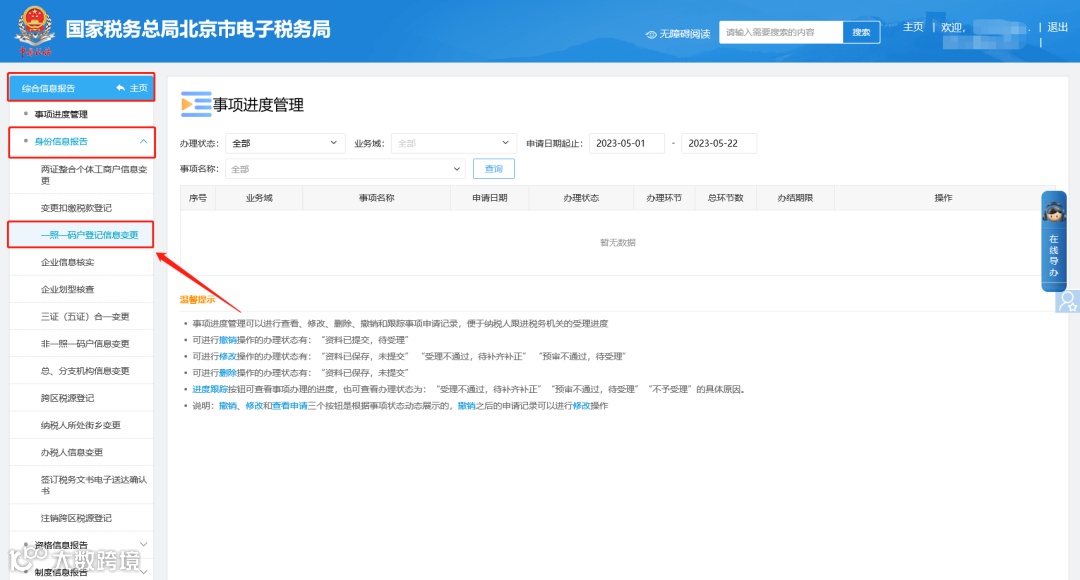This screenshot has height=580, width=1080.
Task: Click the 操作 column header
Action: coord(943,198)
